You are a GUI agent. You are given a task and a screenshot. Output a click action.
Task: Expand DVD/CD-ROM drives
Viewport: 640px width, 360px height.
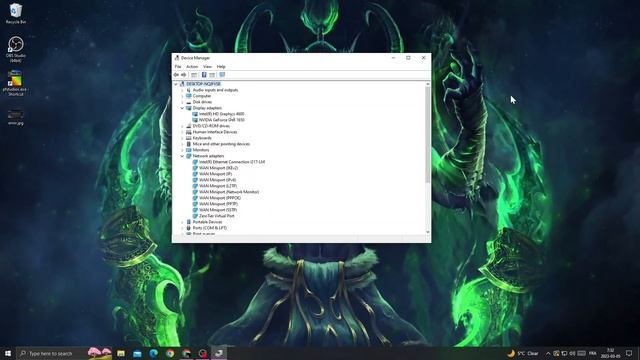click(x=182, y=126)
